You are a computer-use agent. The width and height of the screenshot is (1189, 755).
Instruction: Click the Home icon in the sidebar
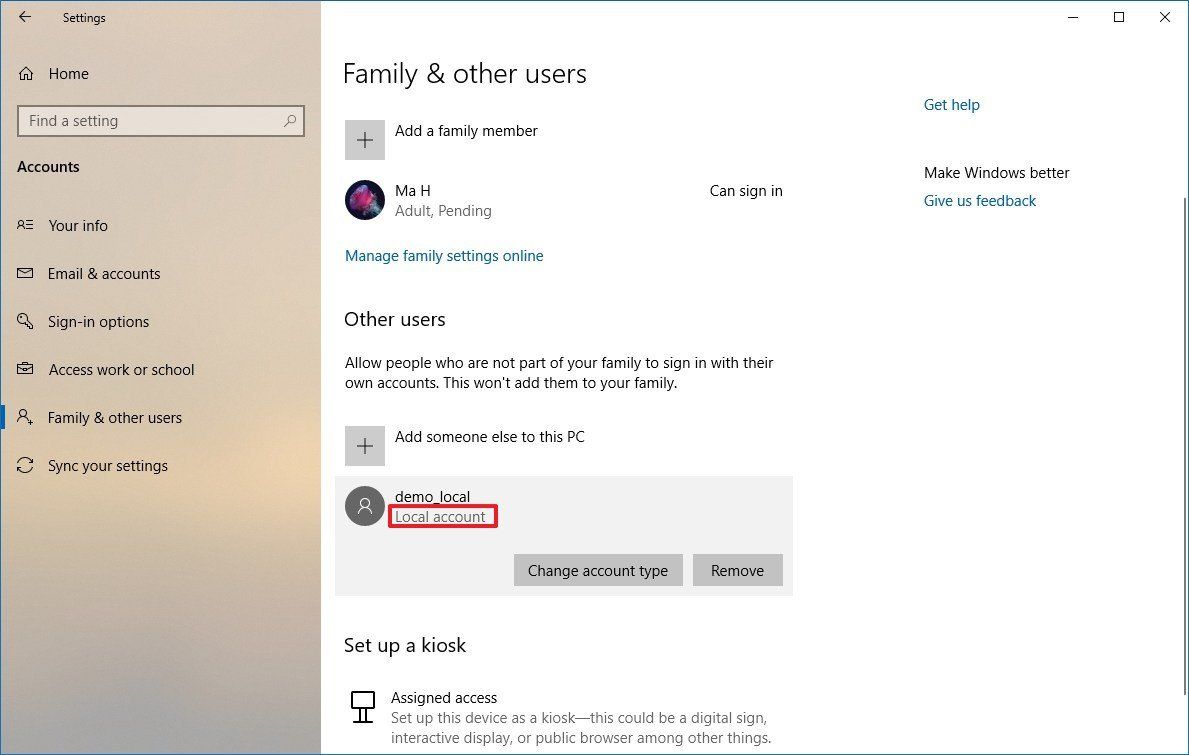coord(25,73)
